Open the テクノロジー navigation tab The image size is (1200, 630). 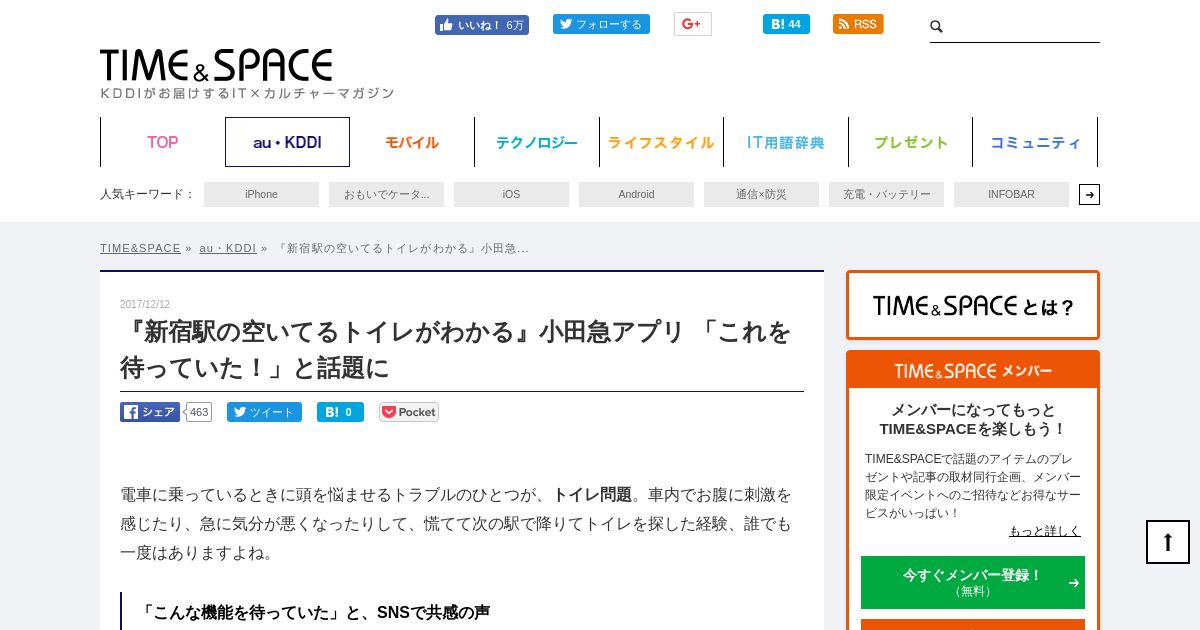pyautogui.click(x=537, y=142)
